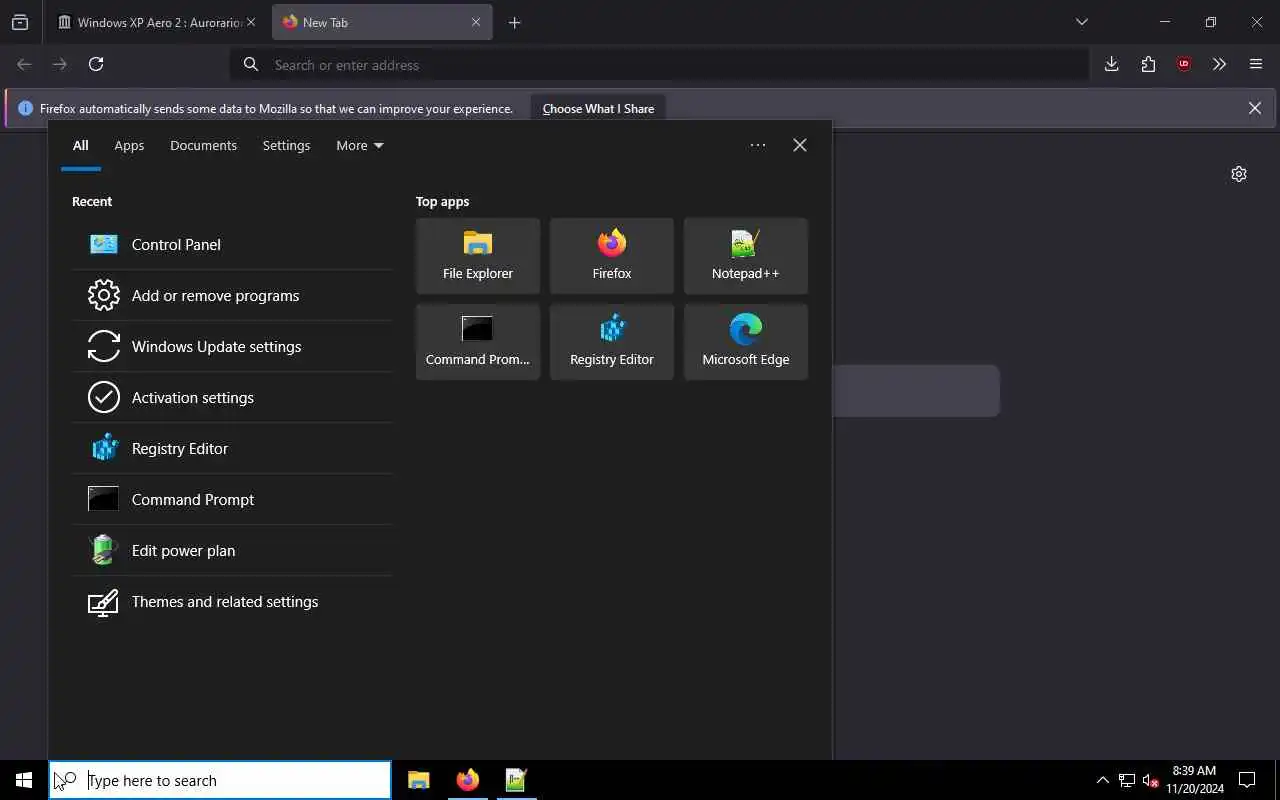This screenshot has width=1280, height=800.
Task: Click the Type here to search box
Action: (x=220, y=780)
